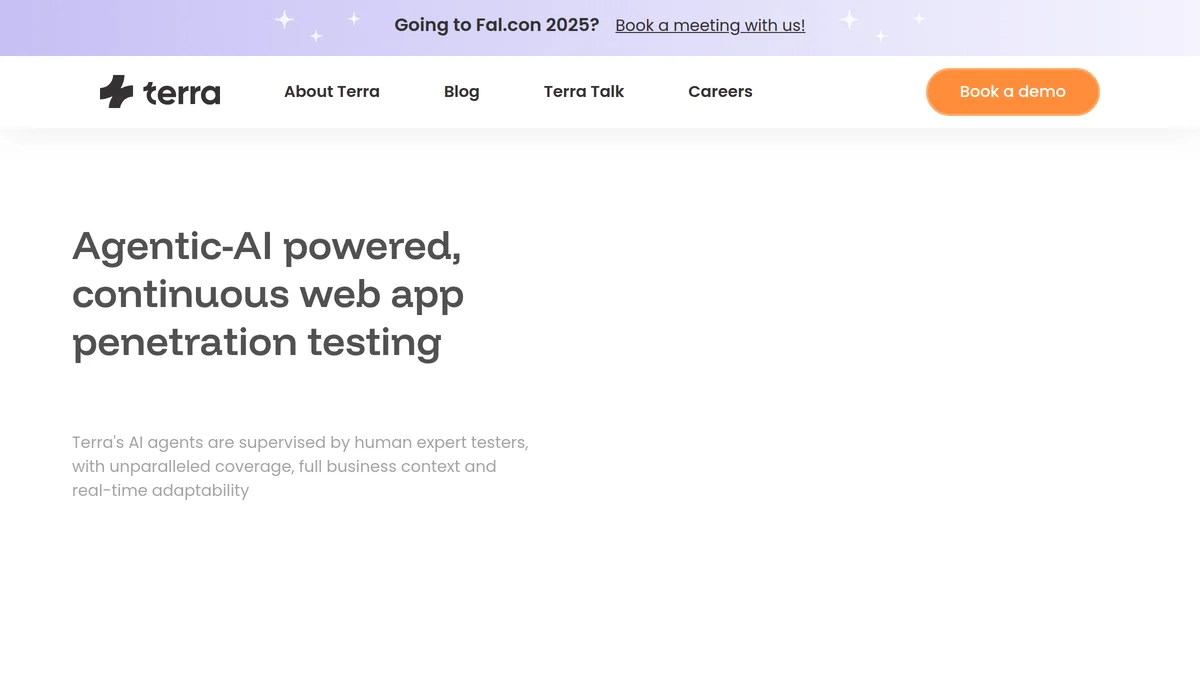Viewport: 1200px width, 675px height.
Task: Follow the 'Book a meeting with us!' link
Action: point(710,26)
